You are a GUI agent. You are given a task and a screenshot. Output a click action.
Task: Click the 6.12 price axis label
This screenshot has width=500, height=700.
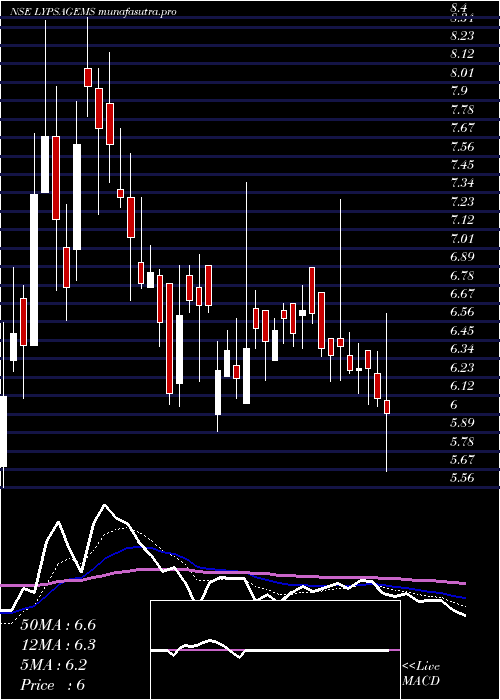(x=462, y=387)
